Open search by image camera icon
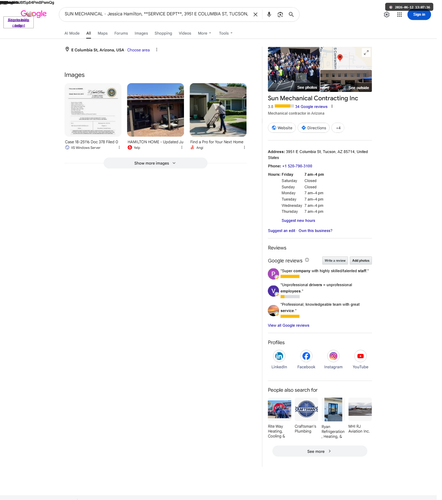Image resolution: width=442 pixels, height=500 pixels. click(280, 14)
